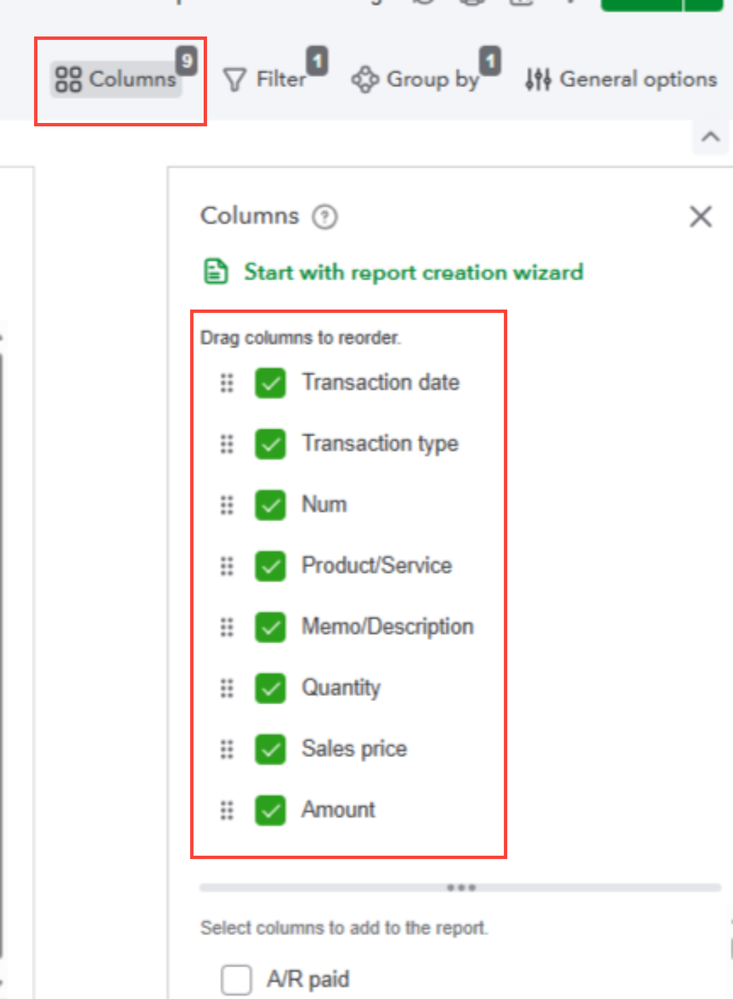Open the Group by options
Viewport: 733px width, 999px height.
[x=420, y=79]
